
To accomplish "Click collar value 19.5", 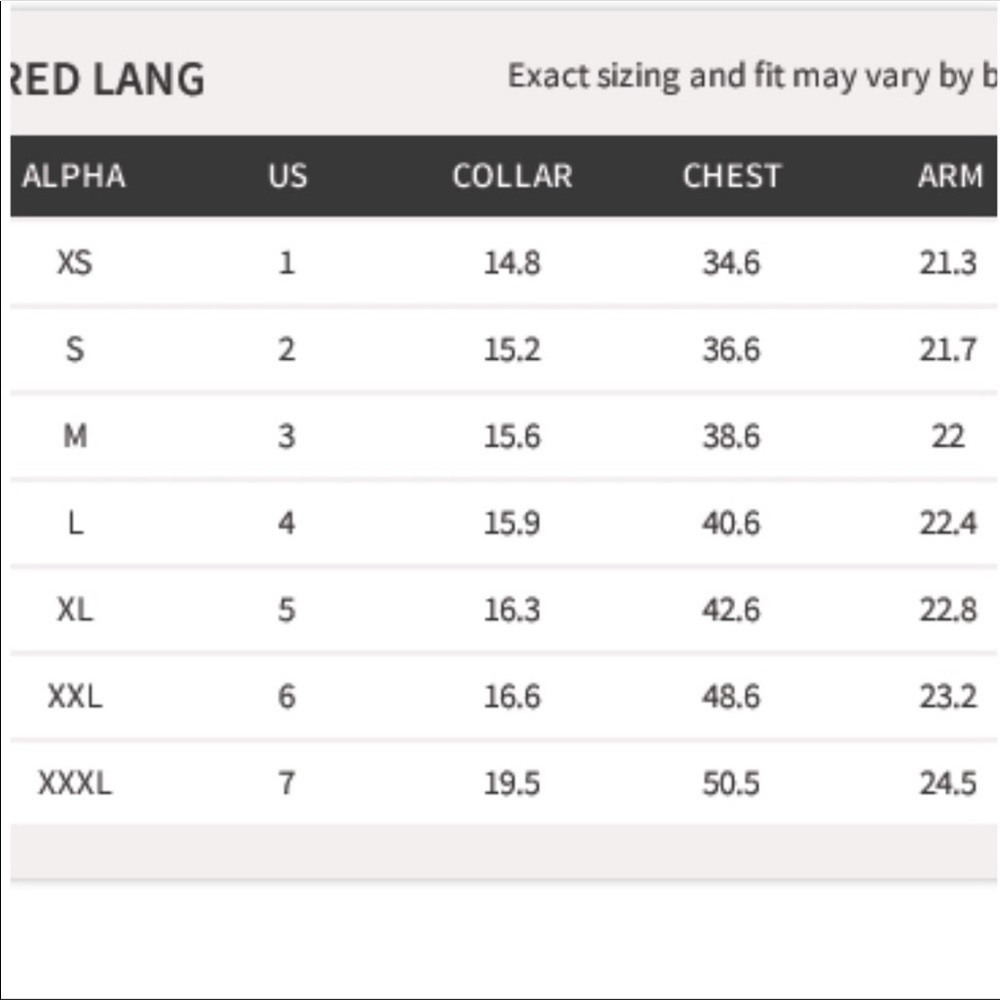I will tap(512, 783).
